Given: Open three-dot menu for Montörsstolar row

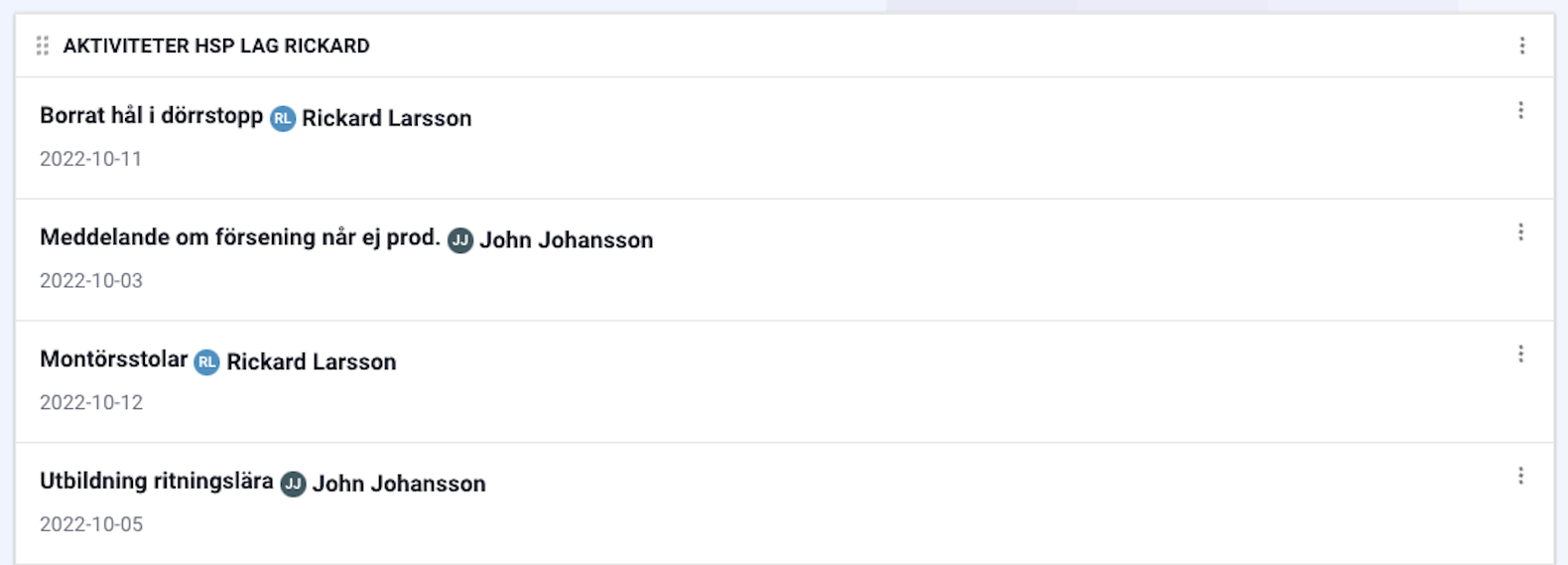Looking at the screenshot, I should point(1520,354).
